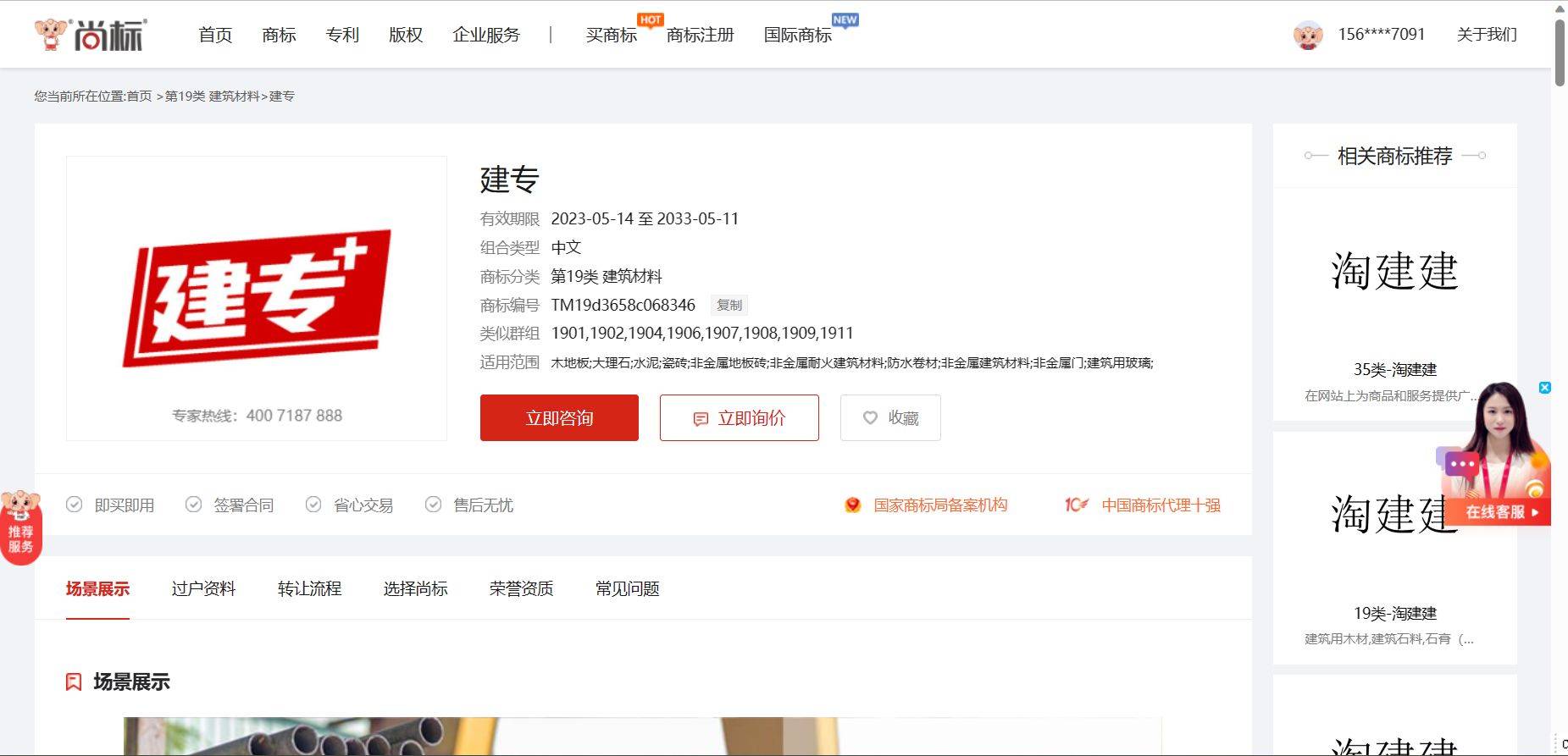Screen dimensions: 1568x756
Task: Click the page vertical scrollbar thumb
Action: pyautogui.click(x=1560, y=51)
